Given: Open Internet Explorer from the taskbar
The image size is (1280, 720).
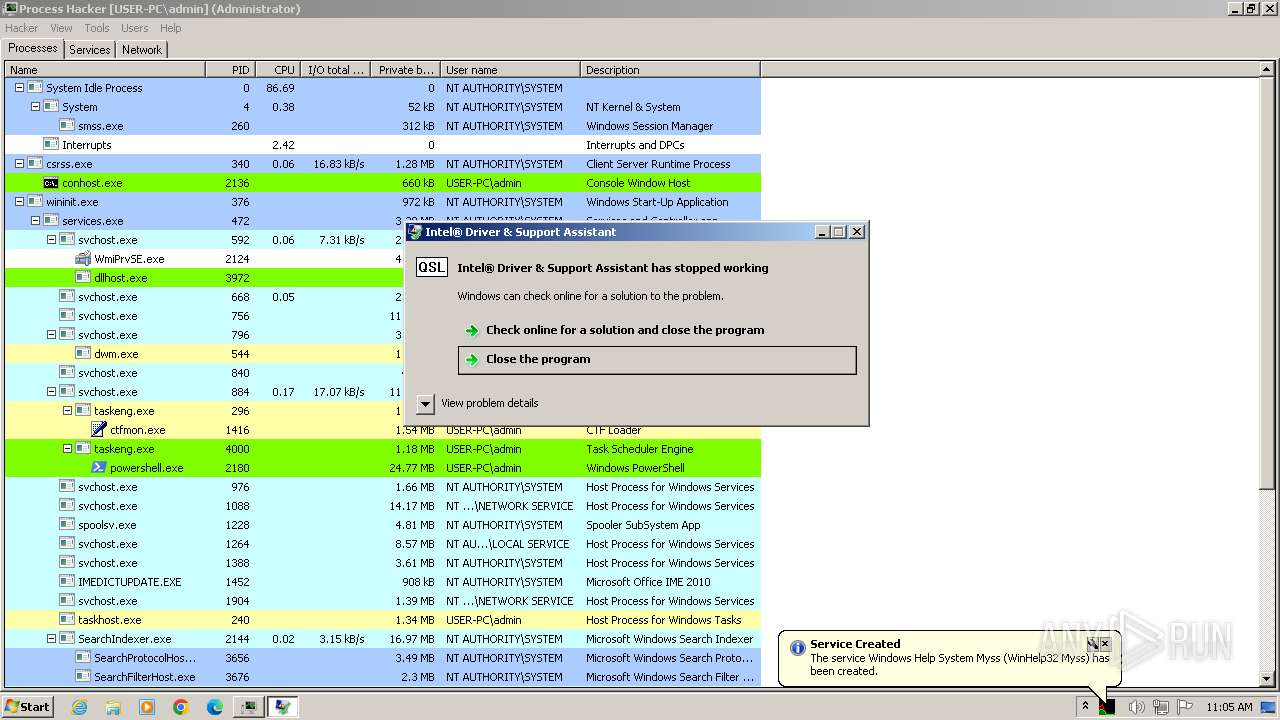Looking at the screenshot, I should point(80,707).
